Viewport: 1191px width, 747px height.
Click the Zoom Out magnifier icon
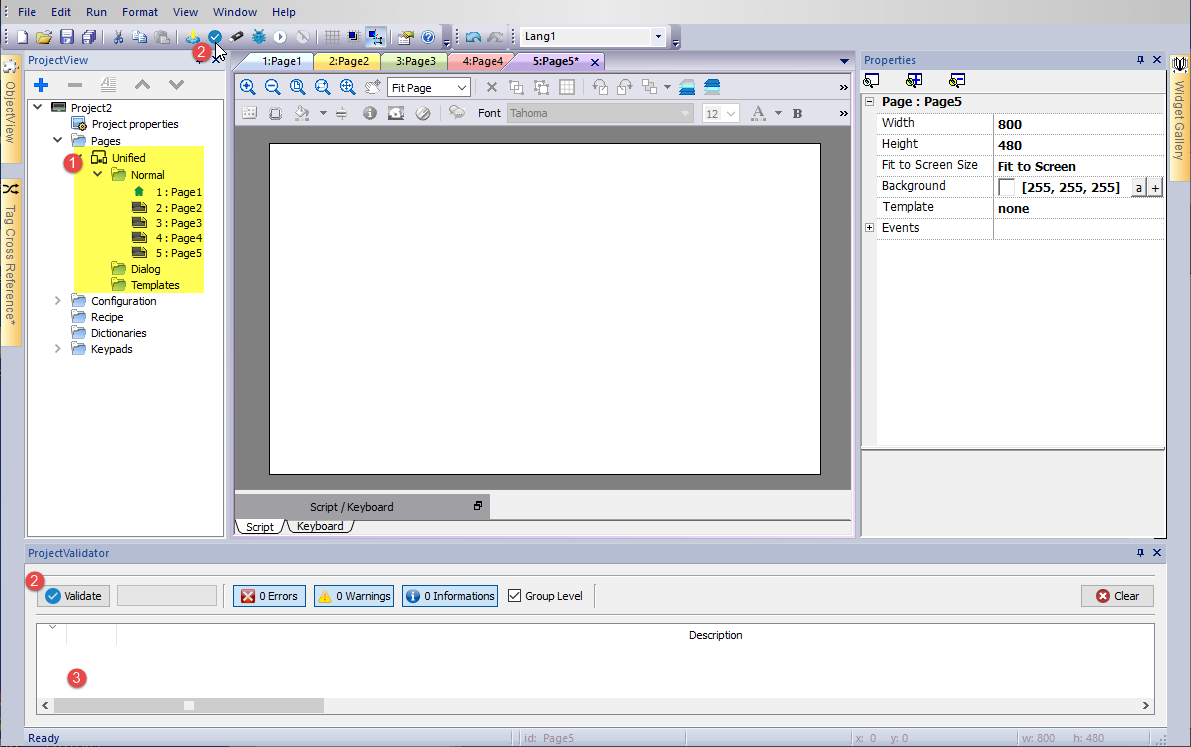(272, 87)
